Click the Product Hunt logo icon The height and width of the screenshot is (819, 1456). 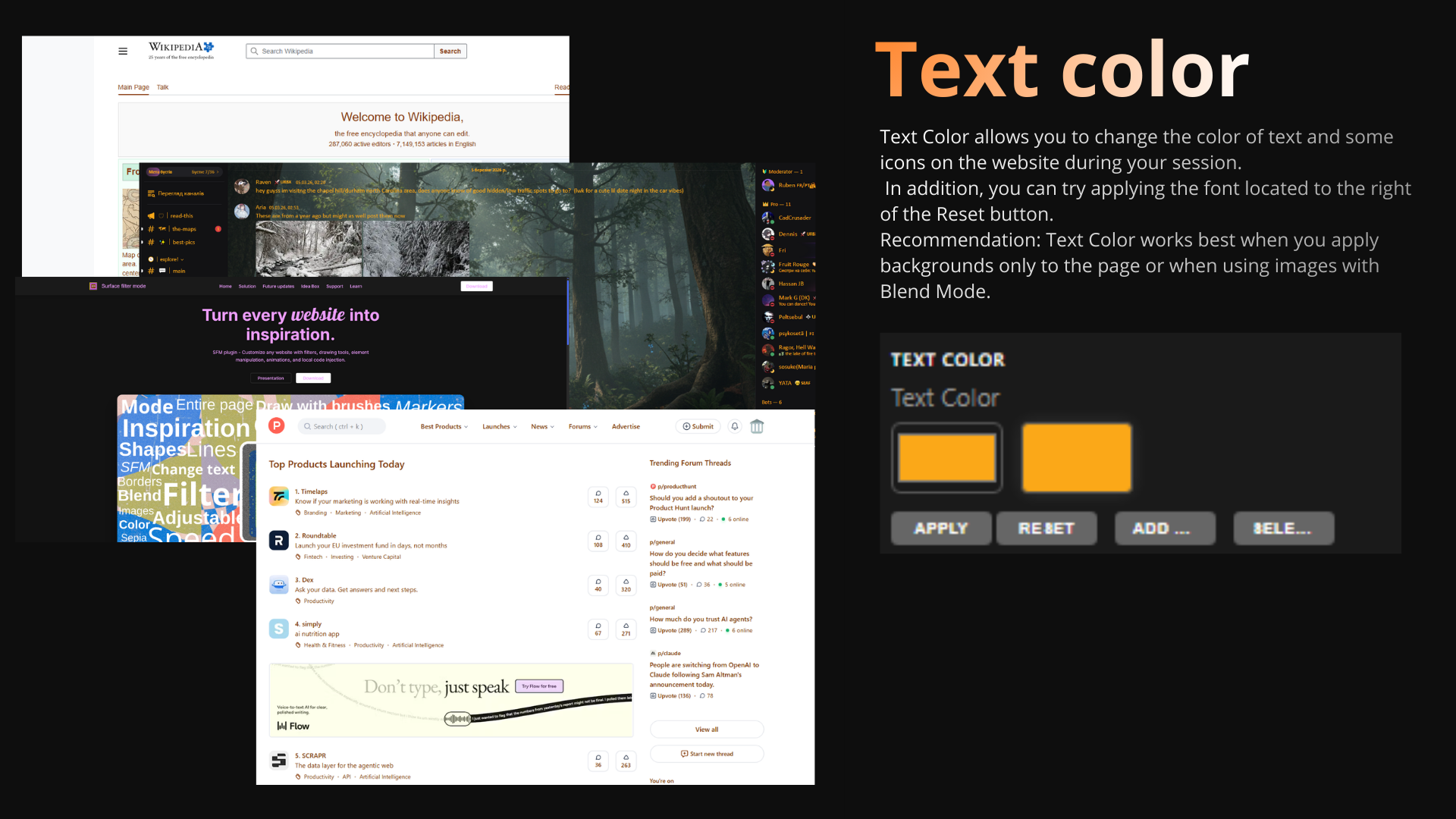tap(277, 426)
